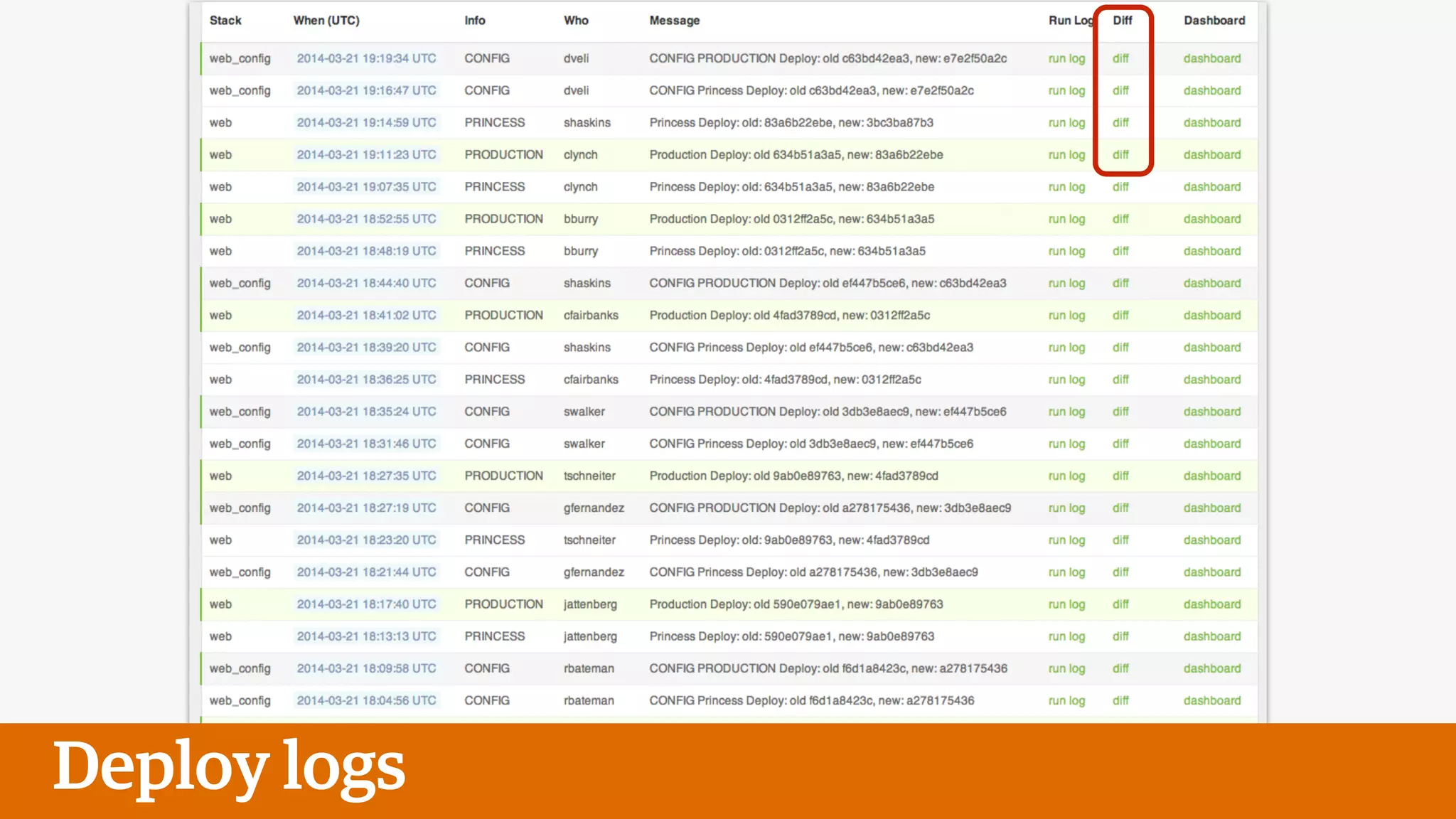Open run log for 19:16:47 UTC deploy
Viewport: 1456px width, 819px height.
pos(1066,90)
